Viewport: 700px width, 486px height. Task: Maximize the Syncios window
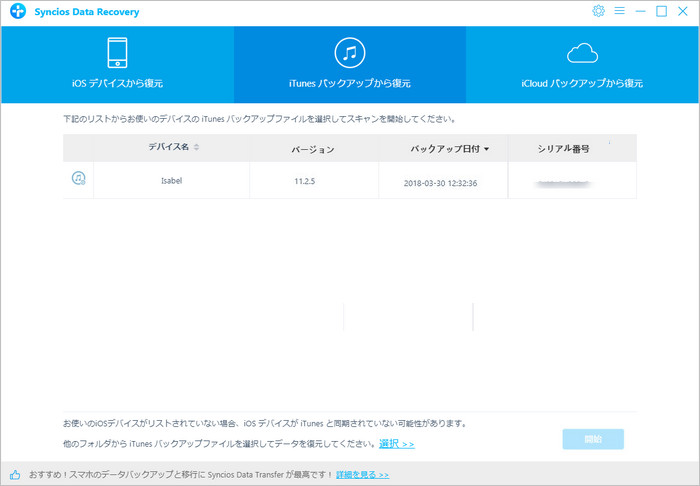[661, 11]
